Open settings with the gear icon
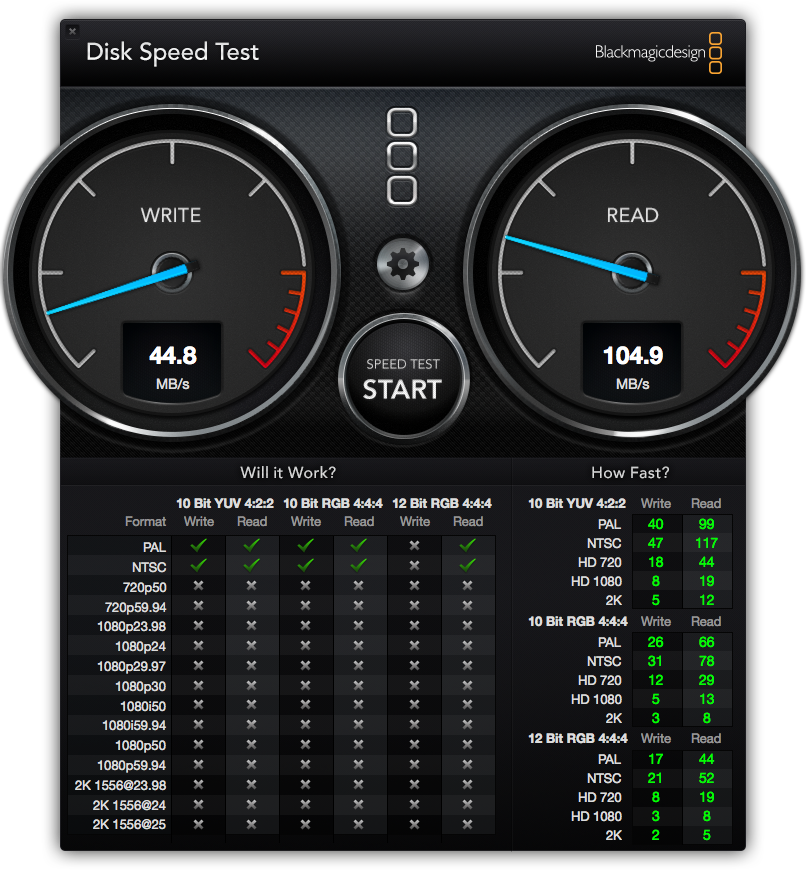This screenshot has height=870, width=806. coord(403,265)
